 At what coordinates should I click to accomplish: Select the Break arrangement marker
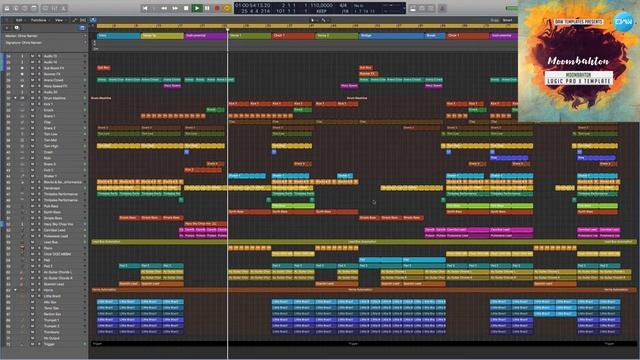click(435, 36)
